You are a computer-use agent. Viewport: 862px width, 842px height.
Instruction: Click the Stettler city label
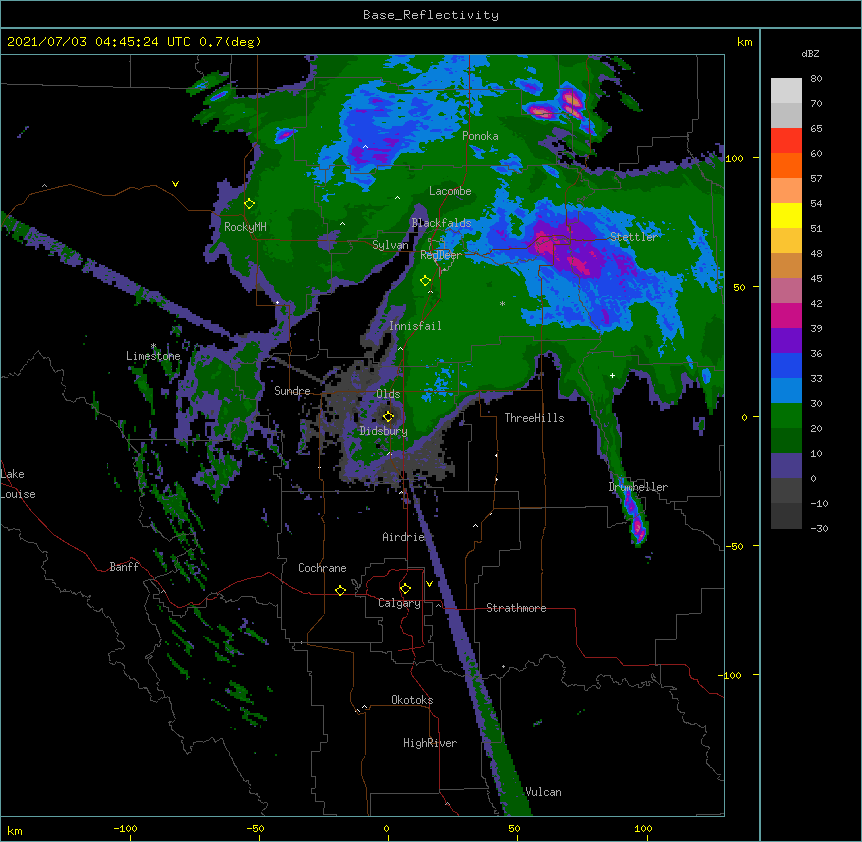click(x=633, y=237)
